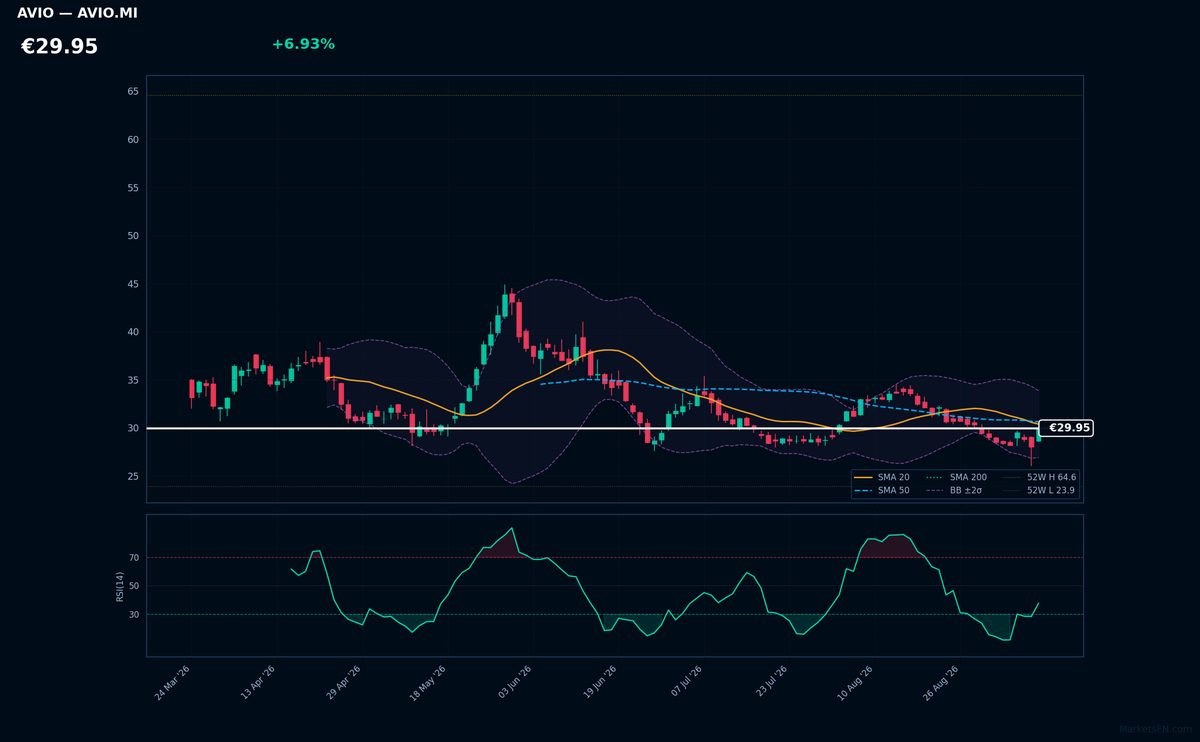
Task: Click the SMA 50 legend entry
Action: [x=882, y=490]
